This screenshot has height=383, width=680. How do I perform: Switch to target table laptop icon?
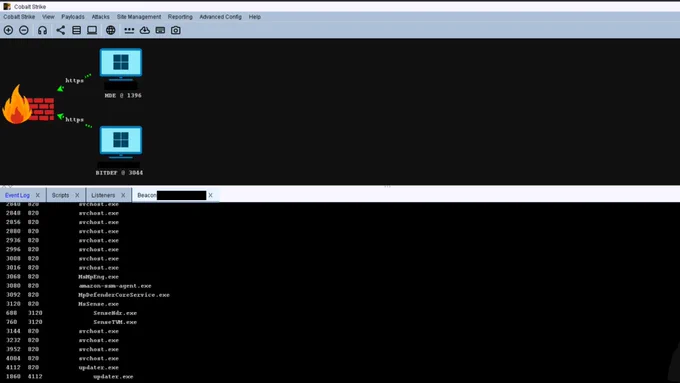92,30
